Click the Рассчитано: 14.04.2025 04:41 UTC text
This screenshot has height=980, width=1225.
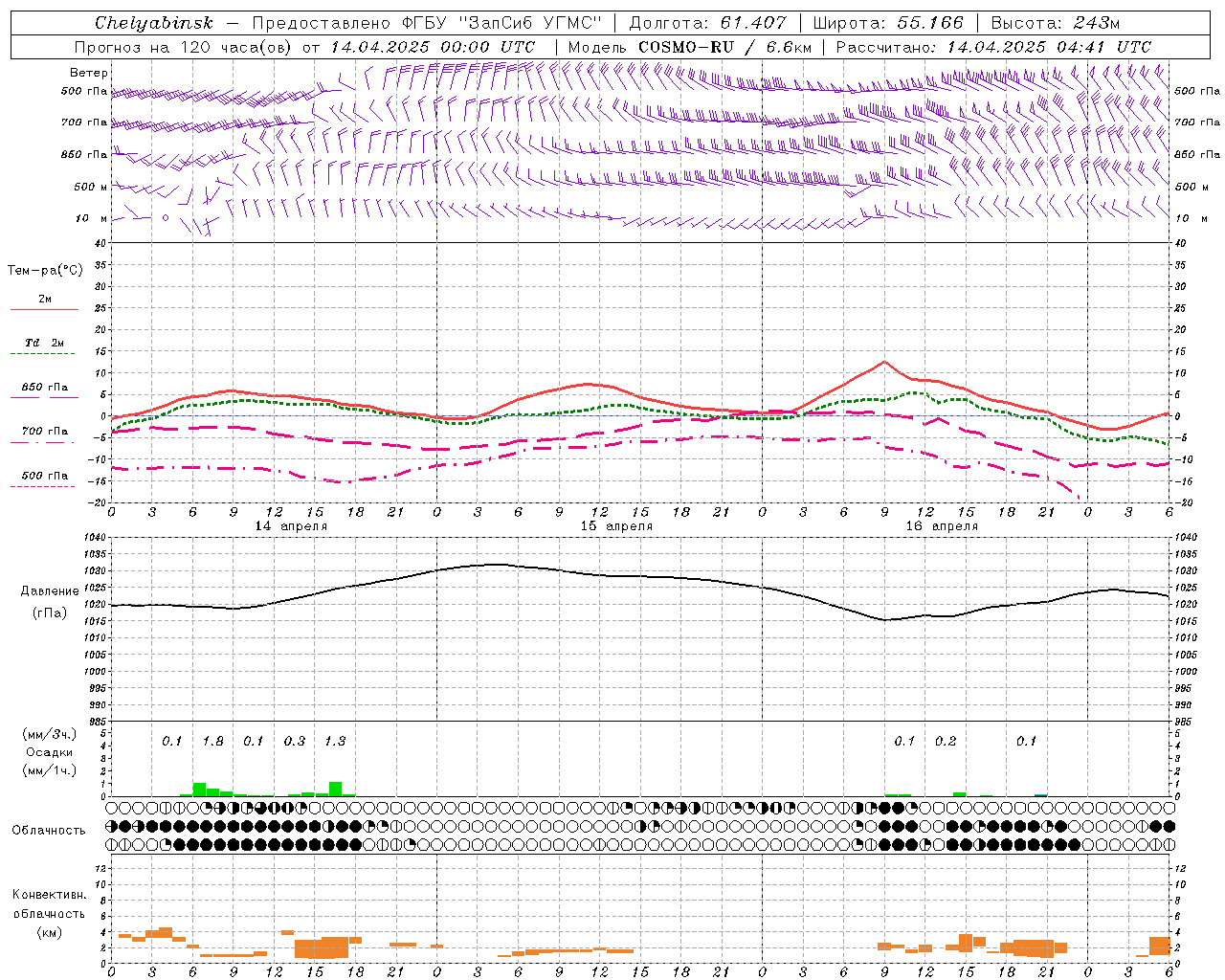pyautogui.click(x=993, y=47)
